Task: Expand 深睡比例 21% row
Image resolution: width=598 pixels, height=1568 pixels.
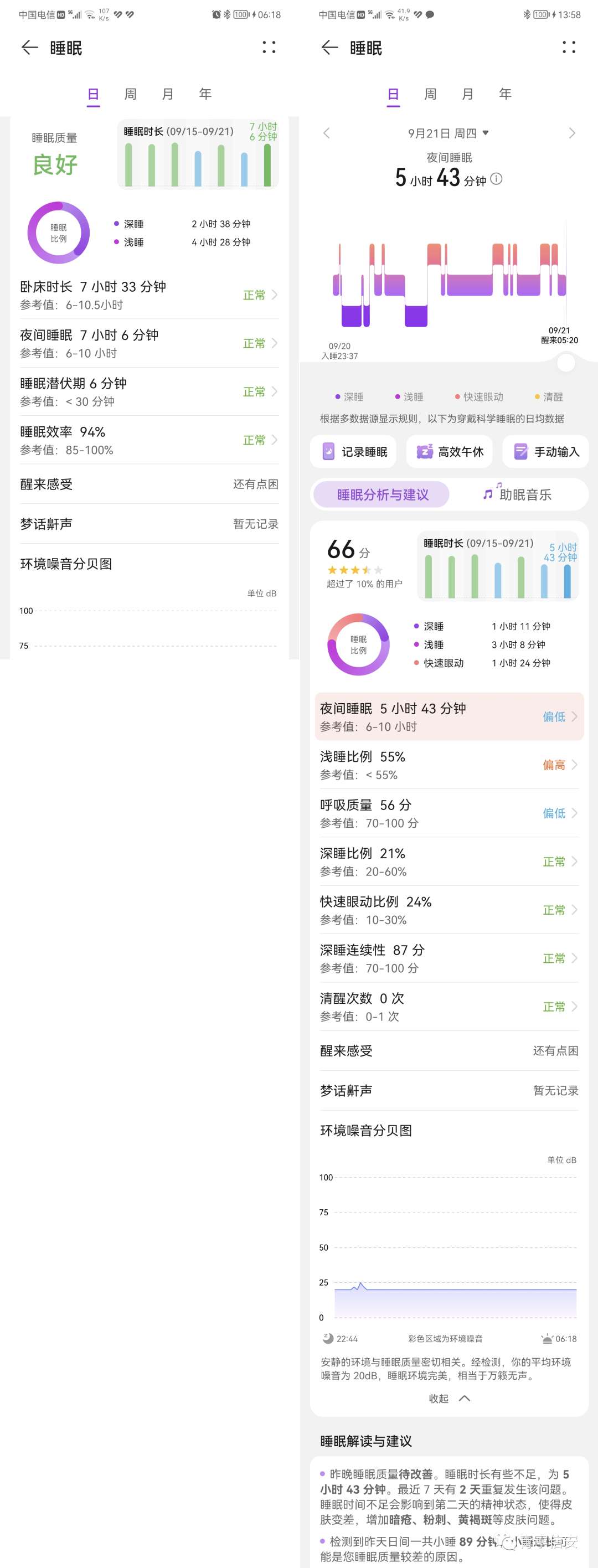Action: 450,862
